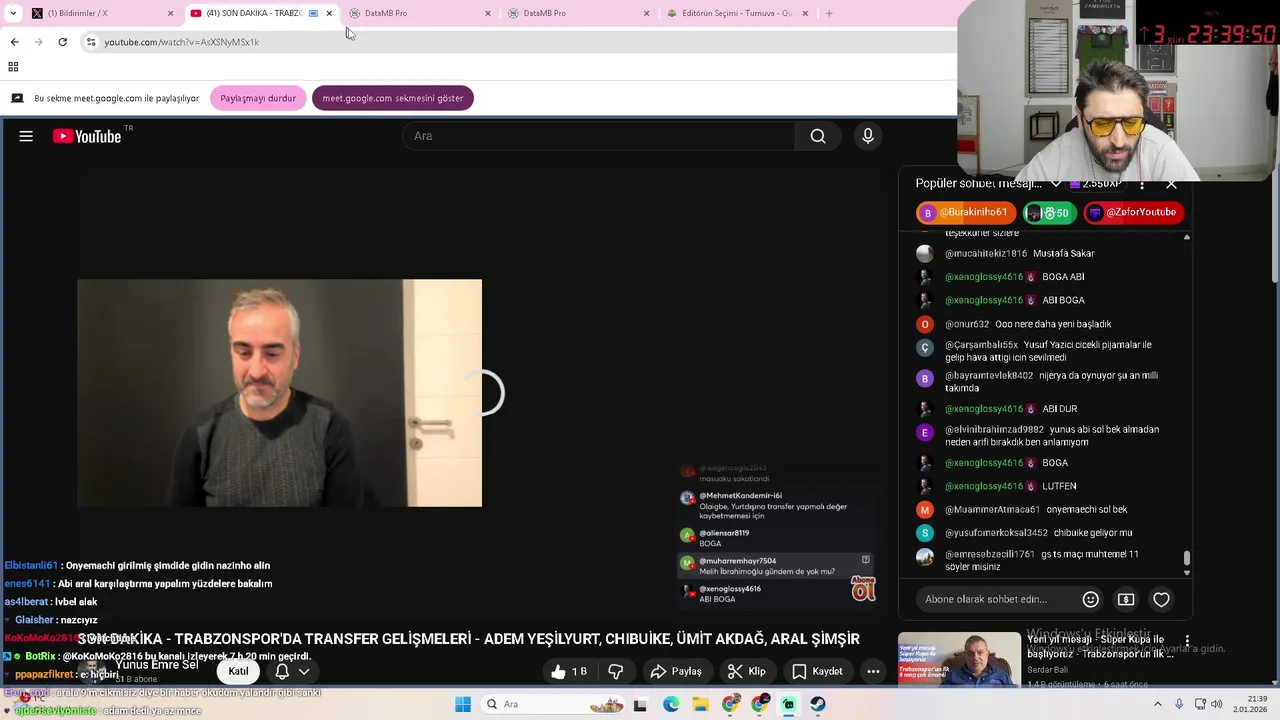Select chat message from @onur632
The height and width of the screenshot is (720, 1280).
[x=1028, y=324]
